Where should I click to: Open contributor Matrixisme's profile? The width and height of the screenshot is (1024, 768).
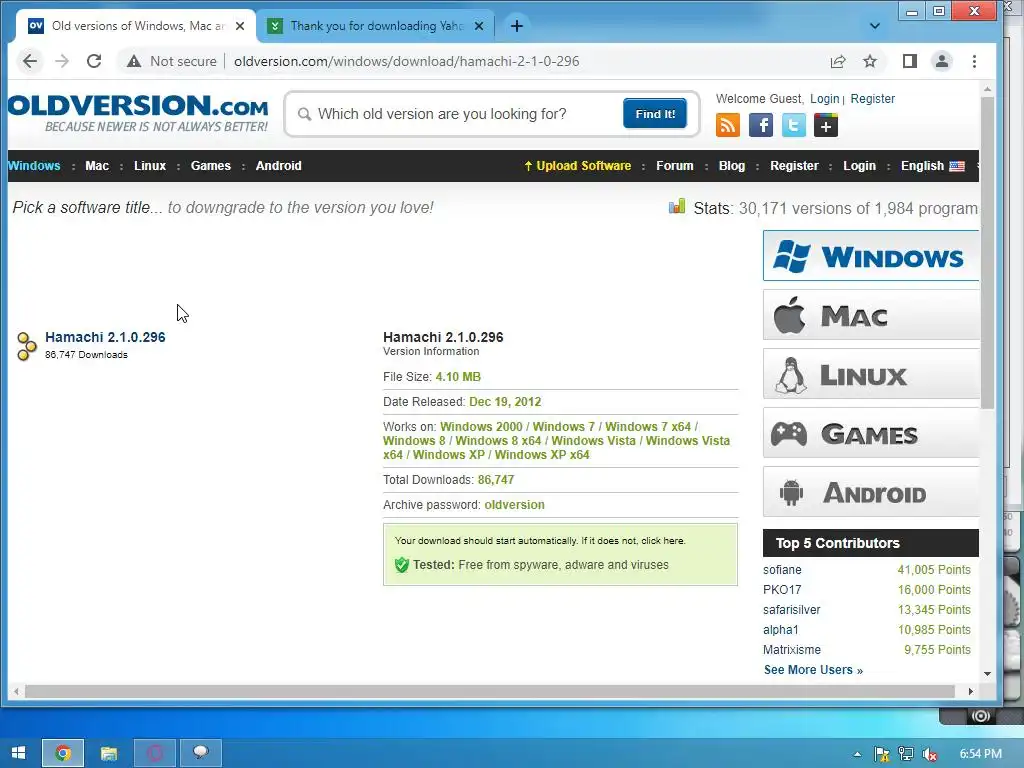pos(792,650)
